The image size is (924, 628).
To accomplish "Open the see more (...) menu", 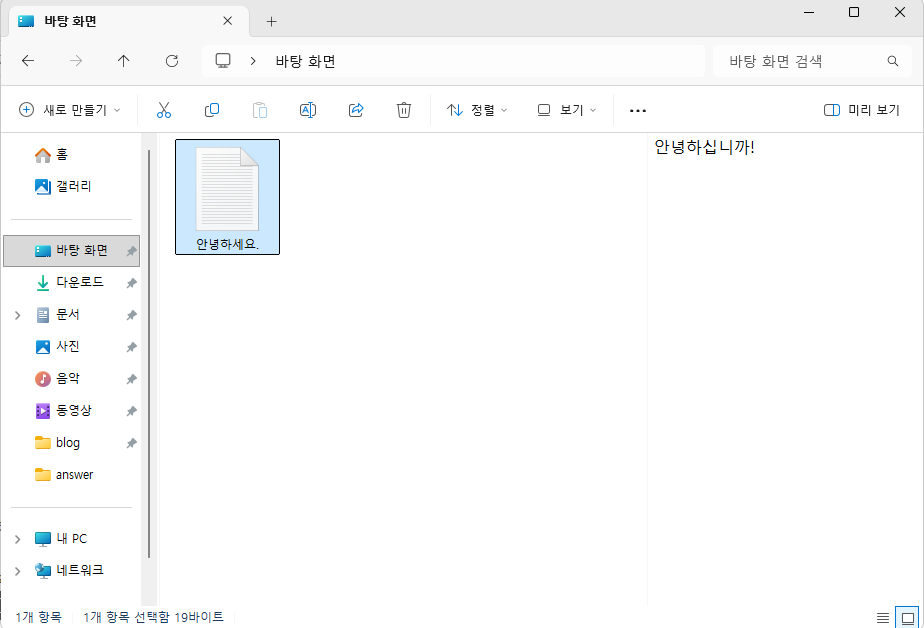I will [x=637, y=110].
